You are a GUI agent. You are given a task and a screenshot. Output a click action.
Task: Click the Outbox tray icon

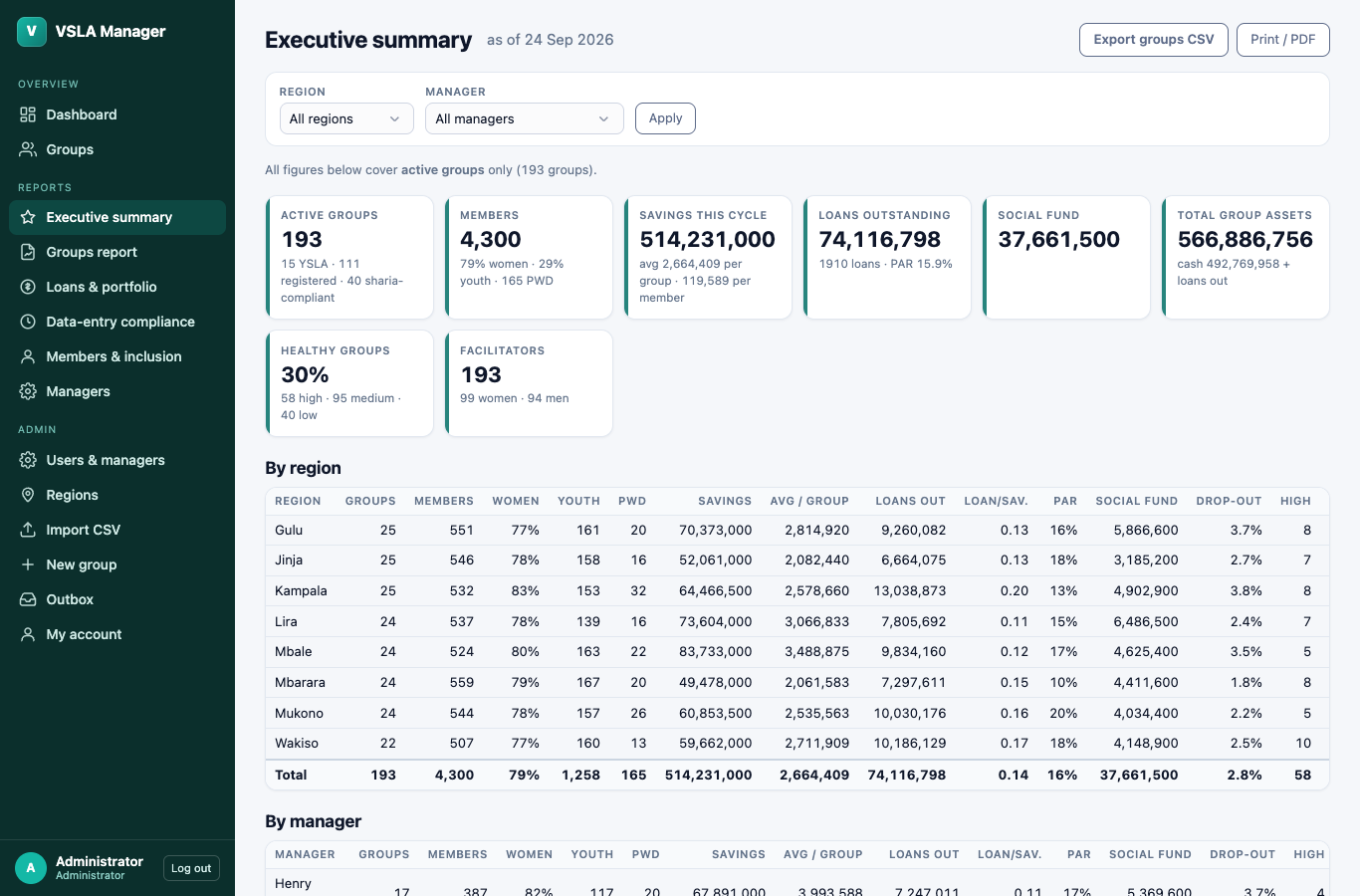click(28, 599)
